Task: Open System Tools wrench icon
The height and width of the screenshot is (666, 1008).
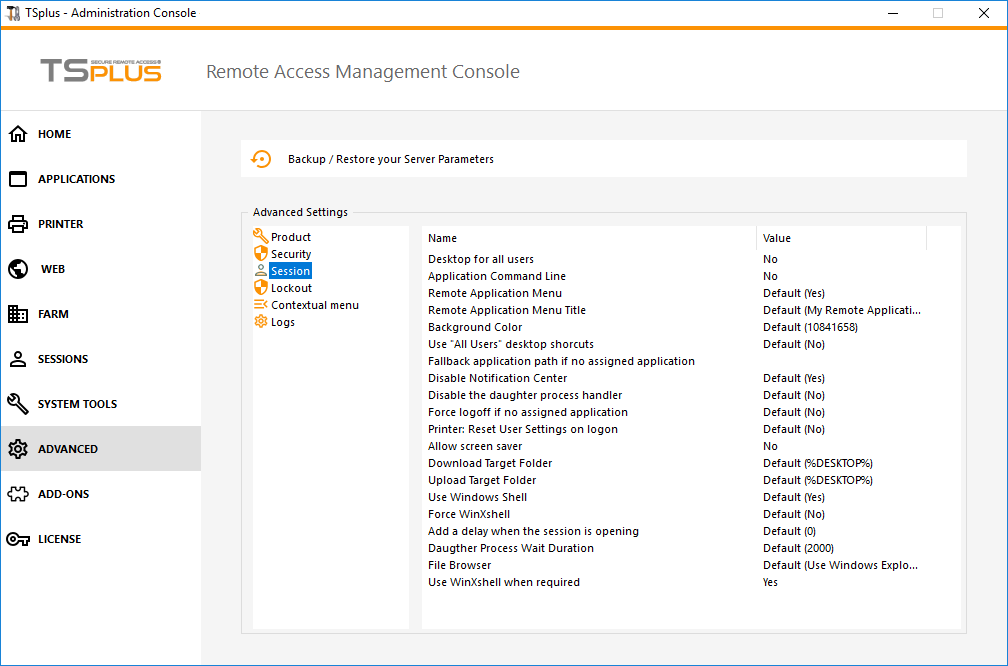Action: (x=18, y=404)
